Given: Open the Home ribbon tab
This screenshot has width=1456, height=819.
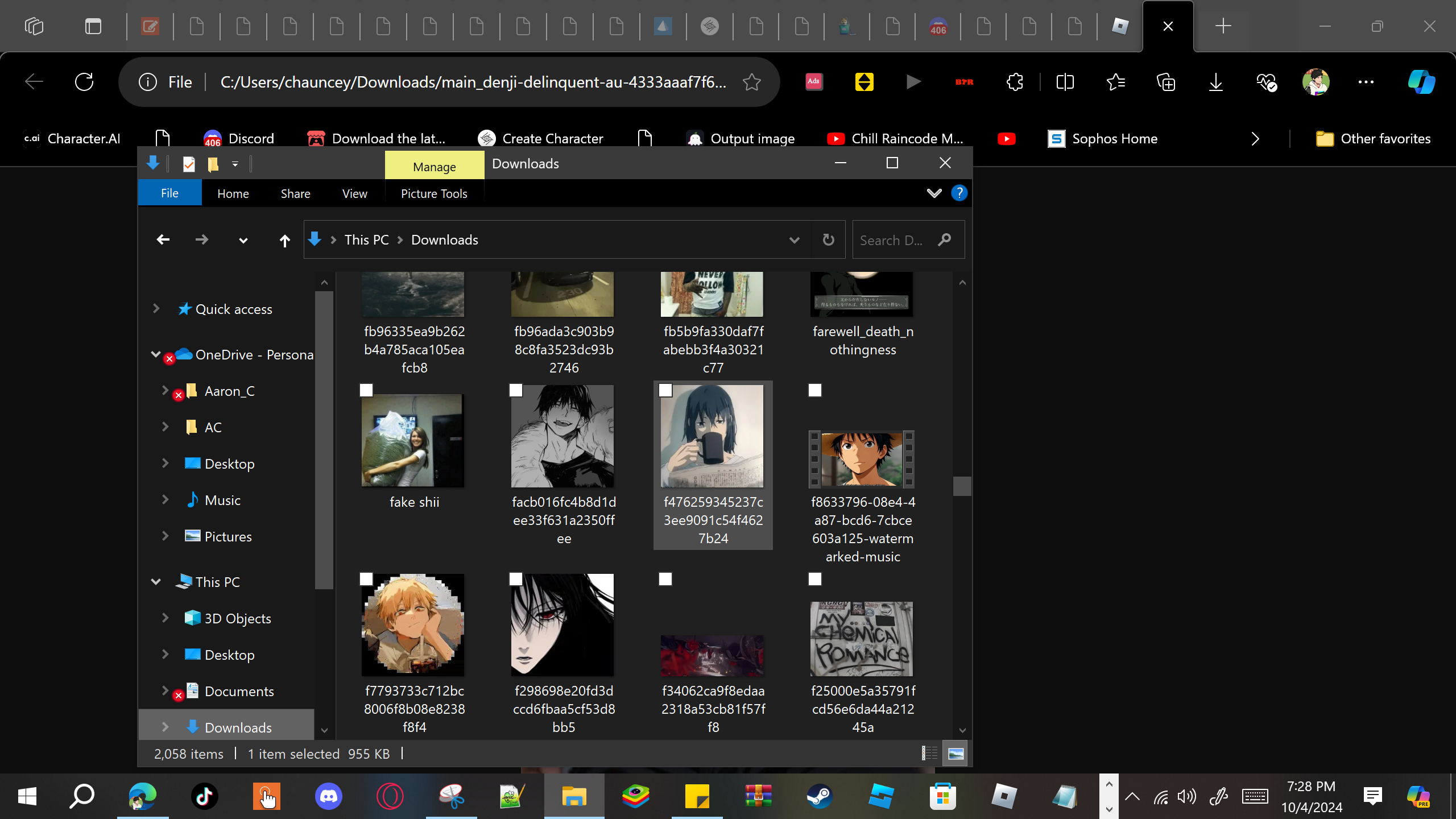Looking at the screenshot, I should [x=233, y=193].
